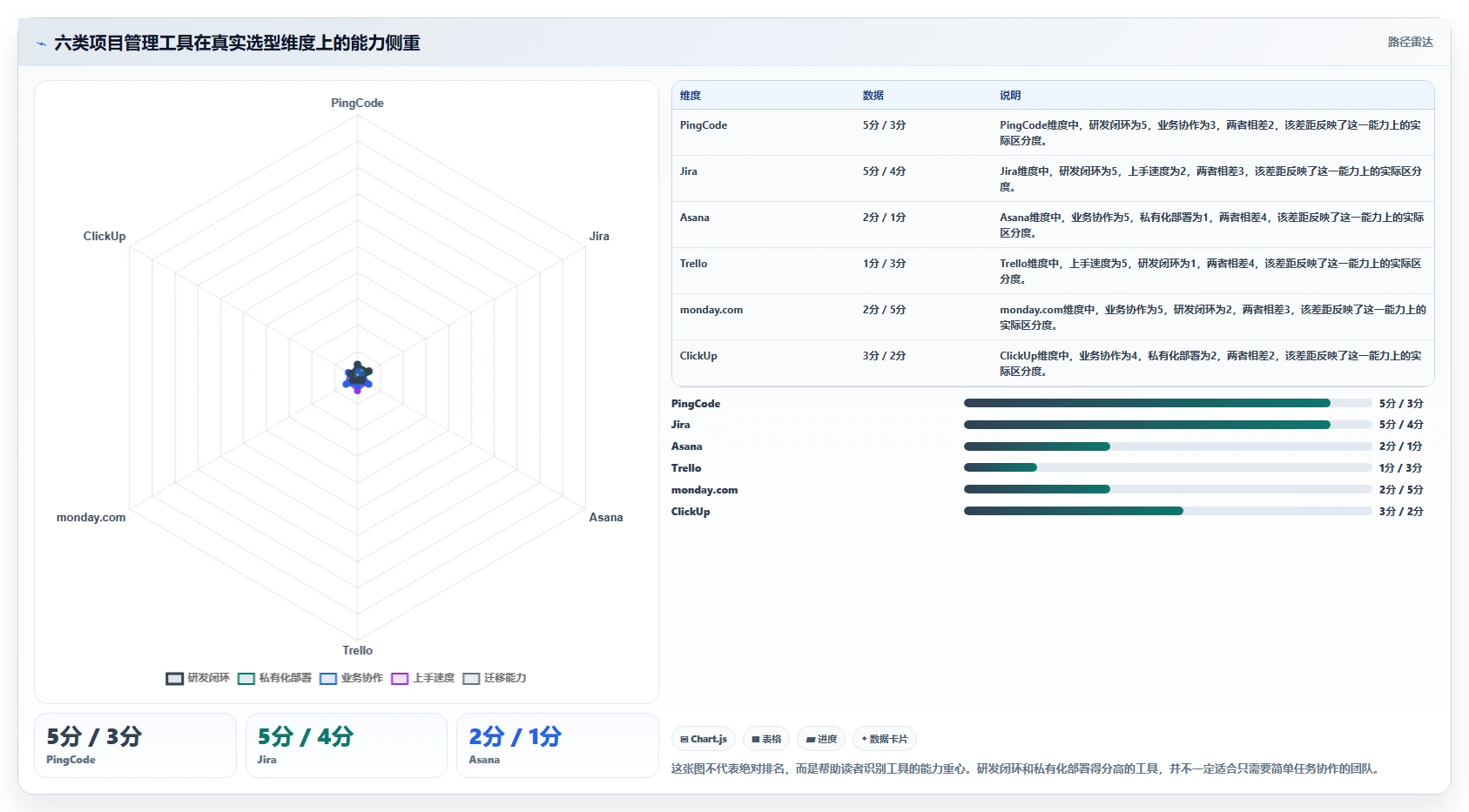This screenshot has height=812, width=1469.
Task: Toggle the 研发闭环 dataset in the radar legend
Action: 198,678
